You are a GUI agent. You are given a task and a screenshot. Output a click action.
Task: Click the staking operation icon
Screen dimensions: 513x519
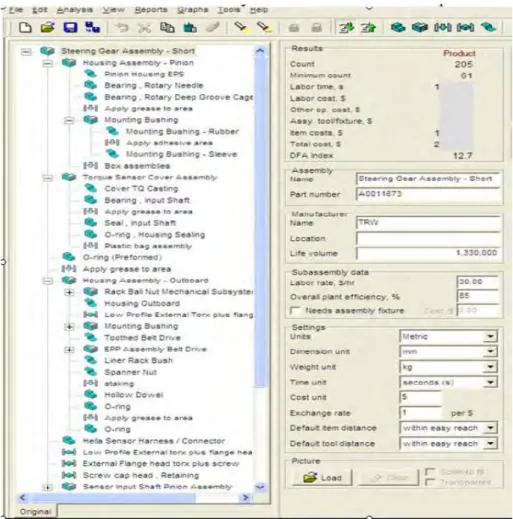click(90, 383)
